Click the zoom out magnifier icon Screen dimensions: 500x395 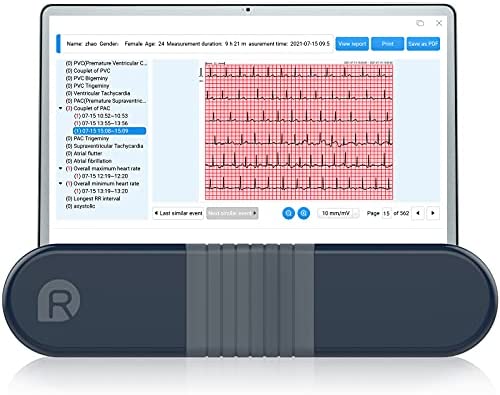[x=289, y=213]
